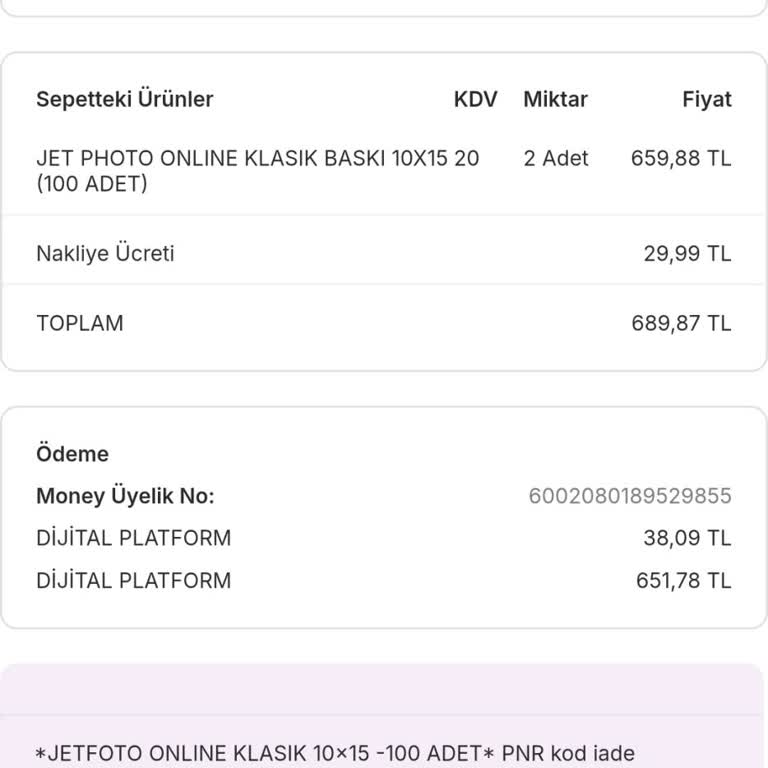Click second DİJİTAL PLATFORM payment row

coord(133,580)
